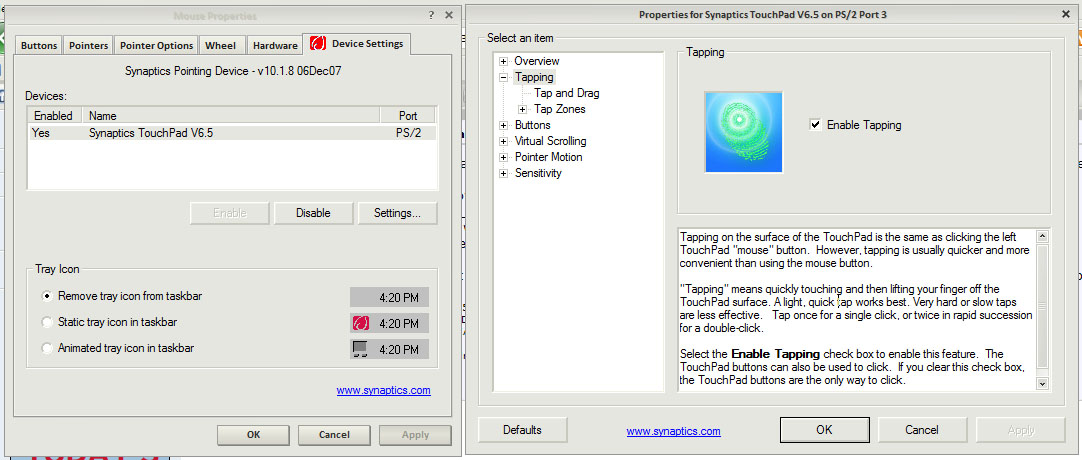Screen dimensions: 1082x460
Task: Select the Tap and Drag tree item
Action: [x=567, y=93]
